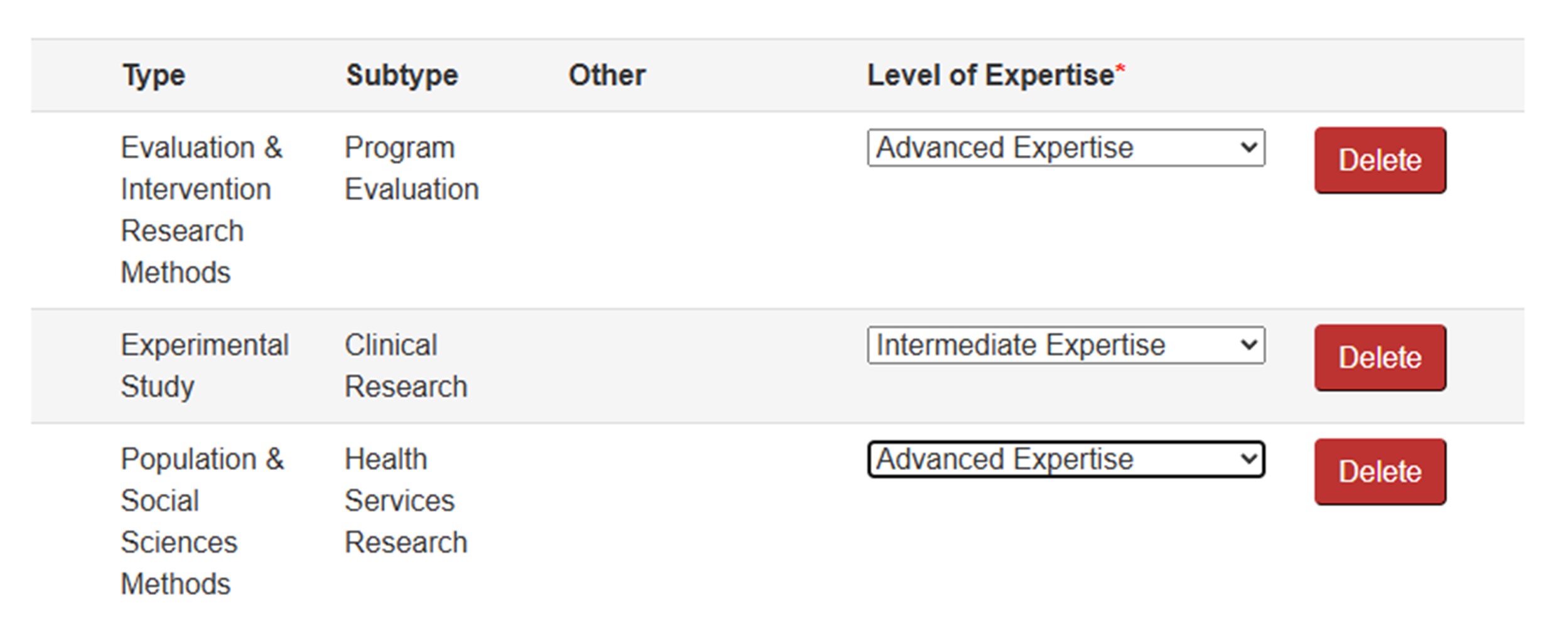Delete the Clinical Research row
Image resolution: width=1568 pixels, height=625 pixels.
pos(1380,358)
